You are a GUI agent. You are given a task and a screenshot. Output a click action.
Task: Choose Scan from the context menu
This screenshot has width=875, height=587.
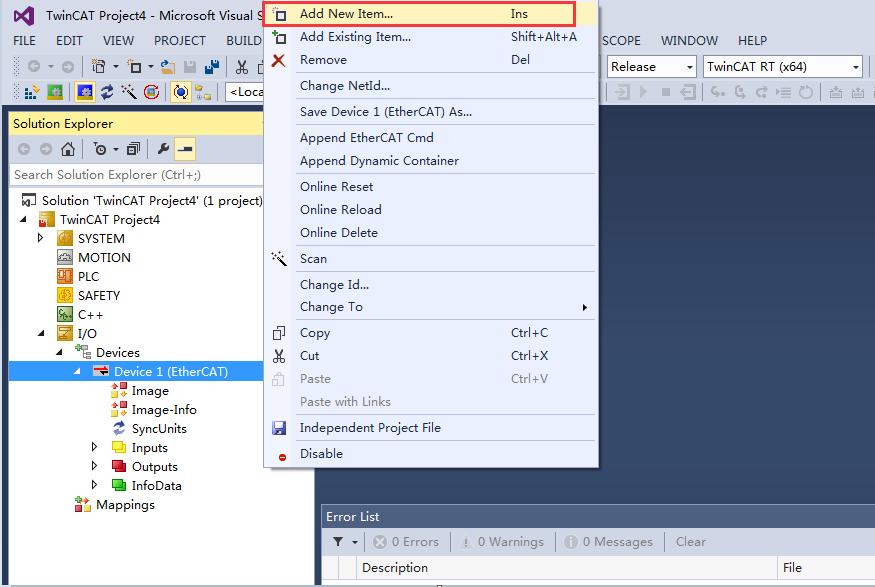click(431, 258)
